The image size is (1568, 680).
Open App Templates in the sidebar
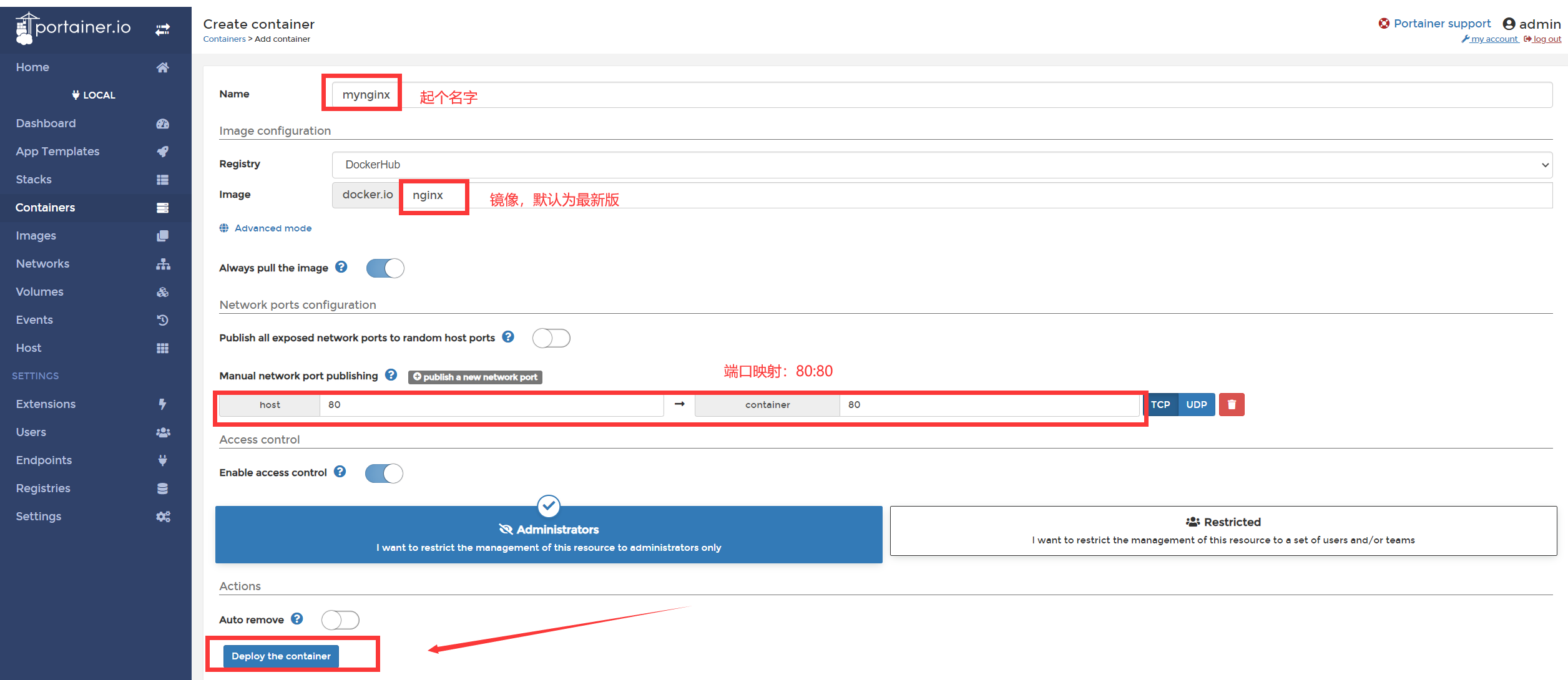57,152
